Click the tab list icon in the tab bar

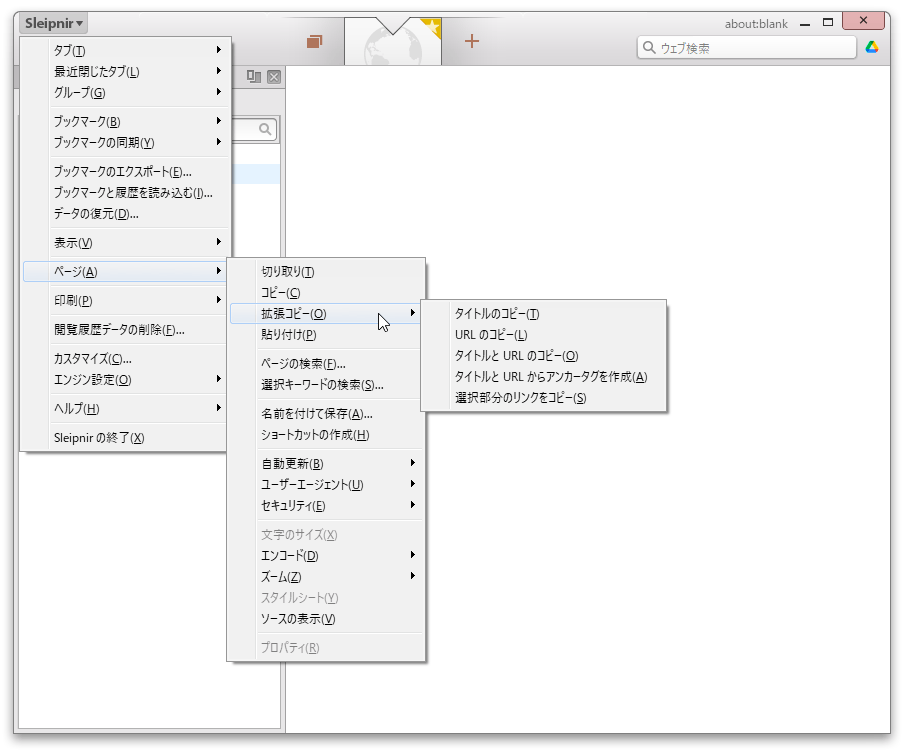tap(314, 42)
